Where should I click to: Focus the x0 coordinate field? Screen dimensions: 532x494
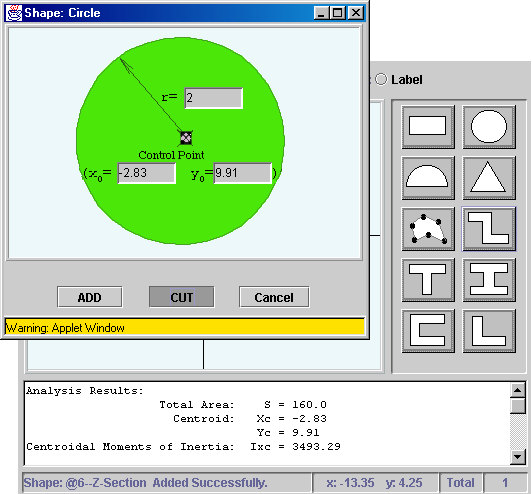pos(147,173)
